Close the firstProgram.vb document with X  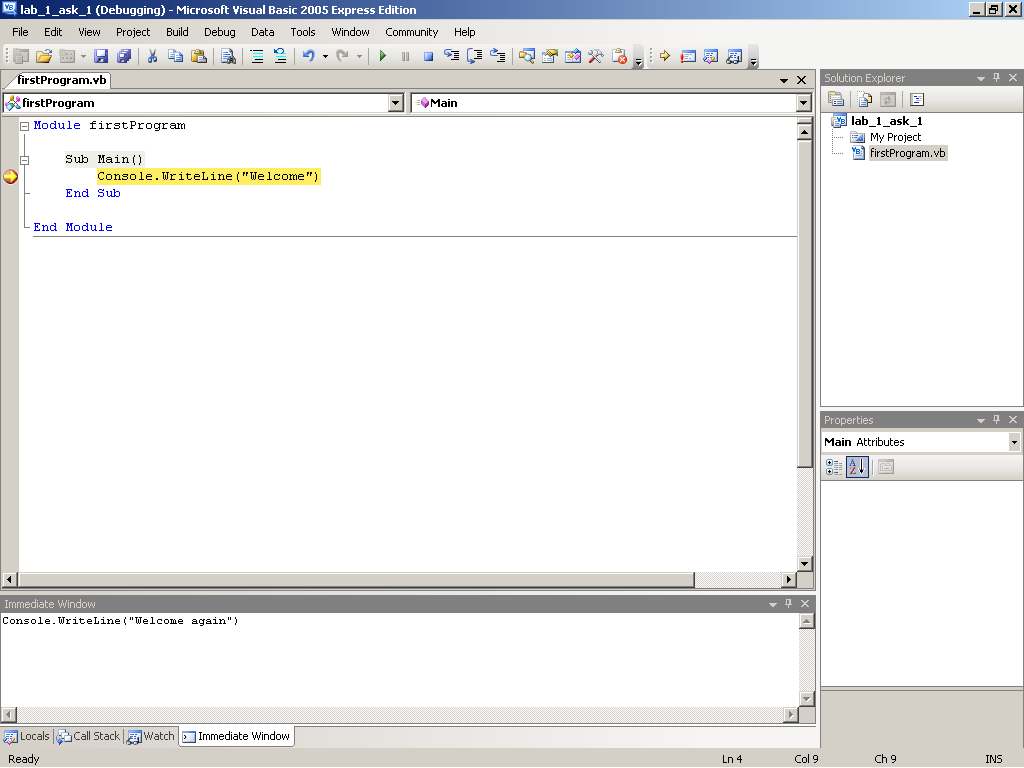(x=802, y=80)
